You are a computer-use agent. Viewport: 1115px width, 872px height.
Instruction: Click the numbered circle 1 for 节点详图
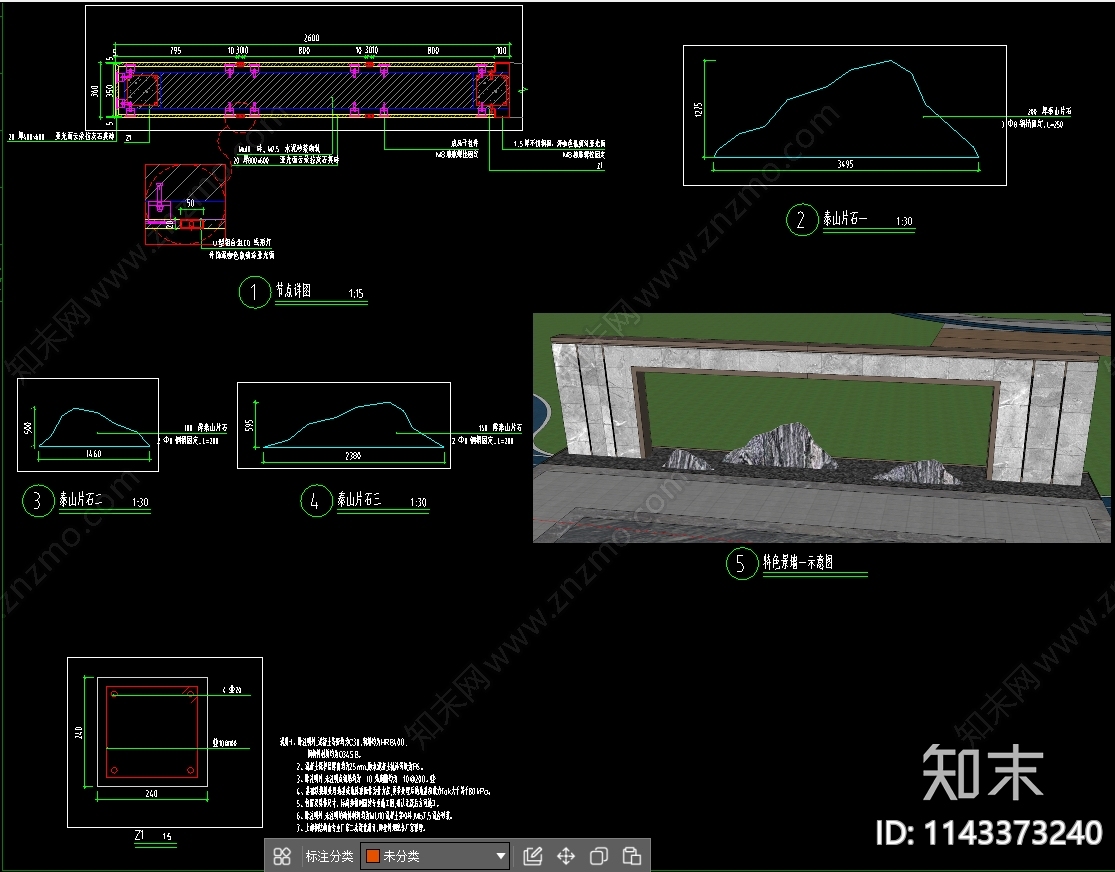pos(254,292)
